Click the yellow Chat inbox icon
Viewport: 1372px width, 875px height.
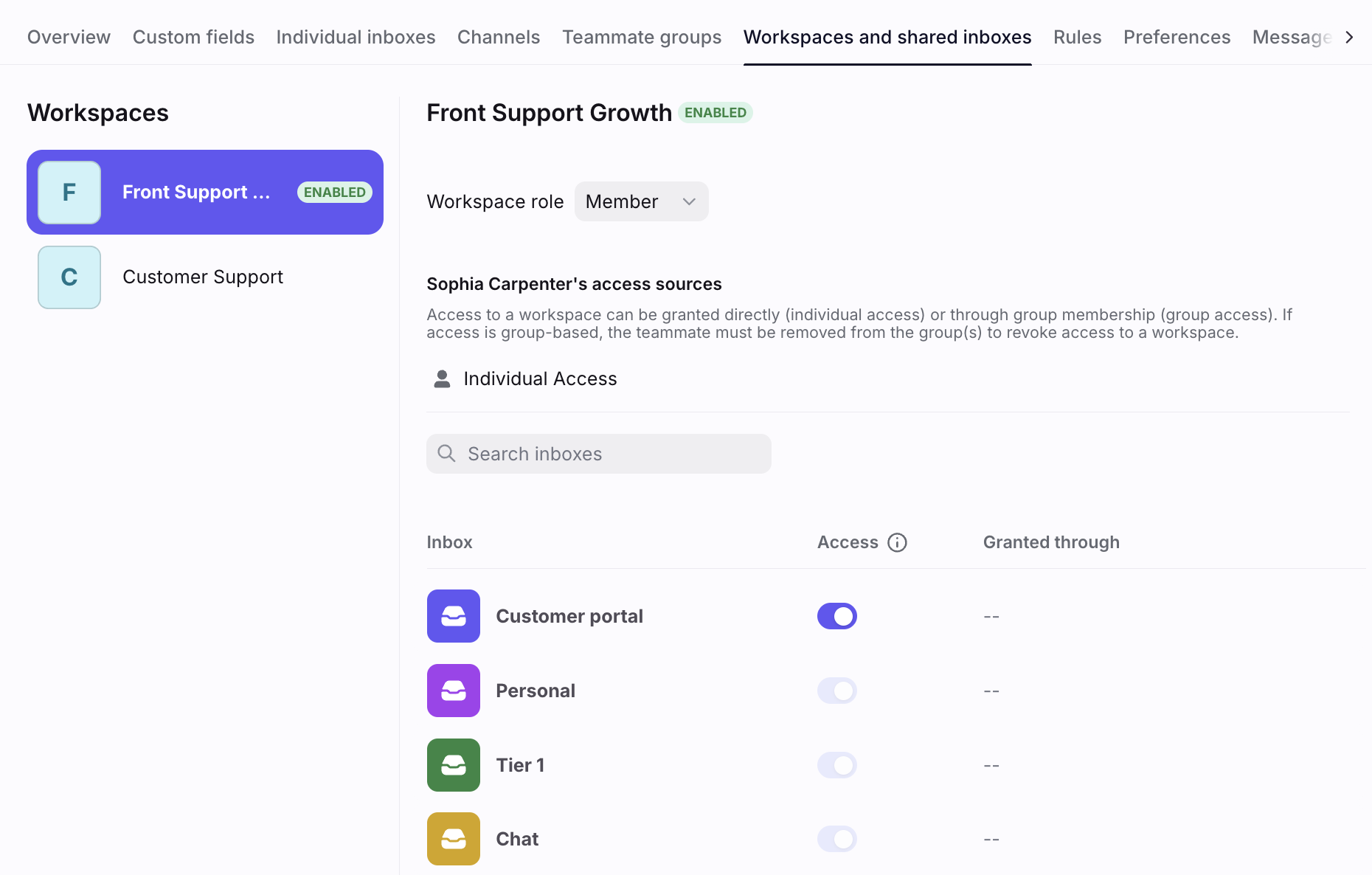coord(454,839)
